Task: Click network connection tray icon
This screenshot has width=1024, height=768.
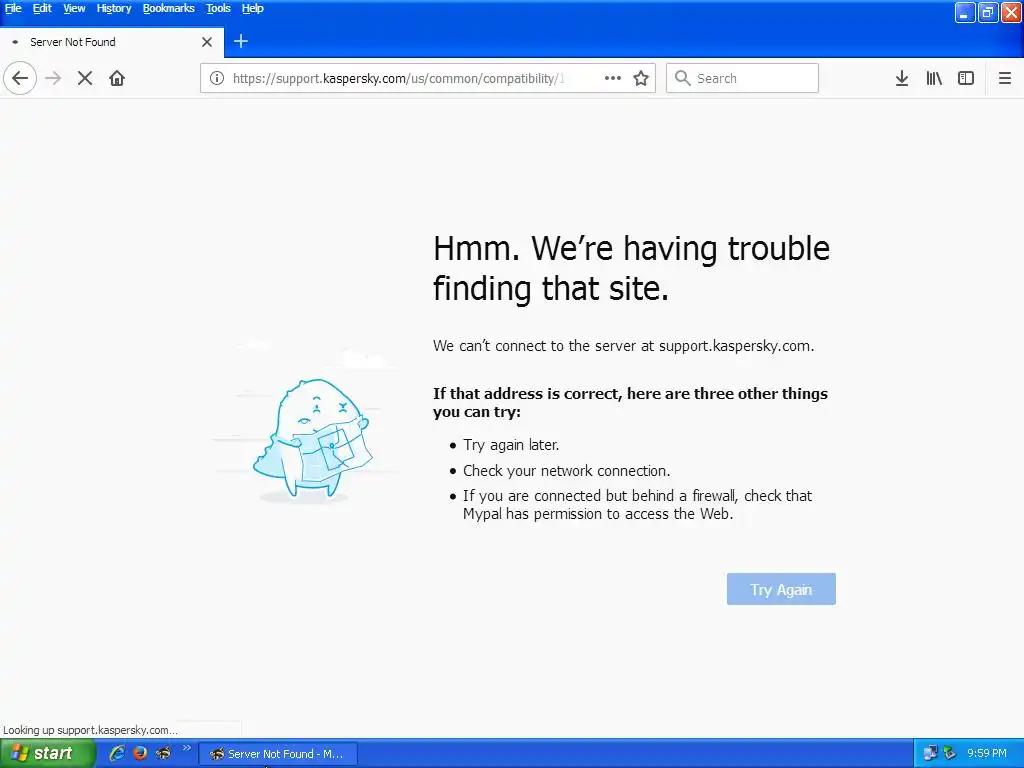Action: (930, 753)
